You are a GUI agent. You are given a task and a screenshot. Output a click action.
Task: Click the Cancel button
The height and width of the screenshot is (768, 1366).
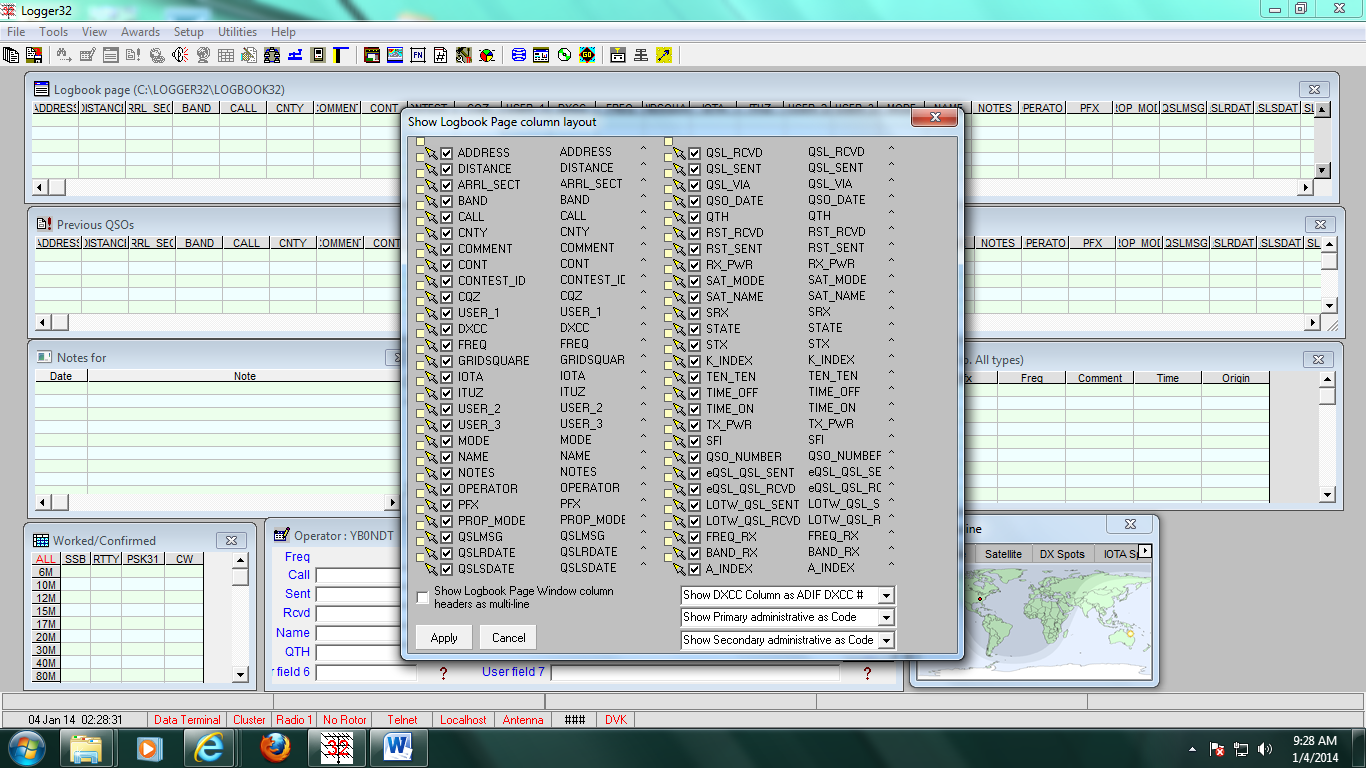(509, 638)
